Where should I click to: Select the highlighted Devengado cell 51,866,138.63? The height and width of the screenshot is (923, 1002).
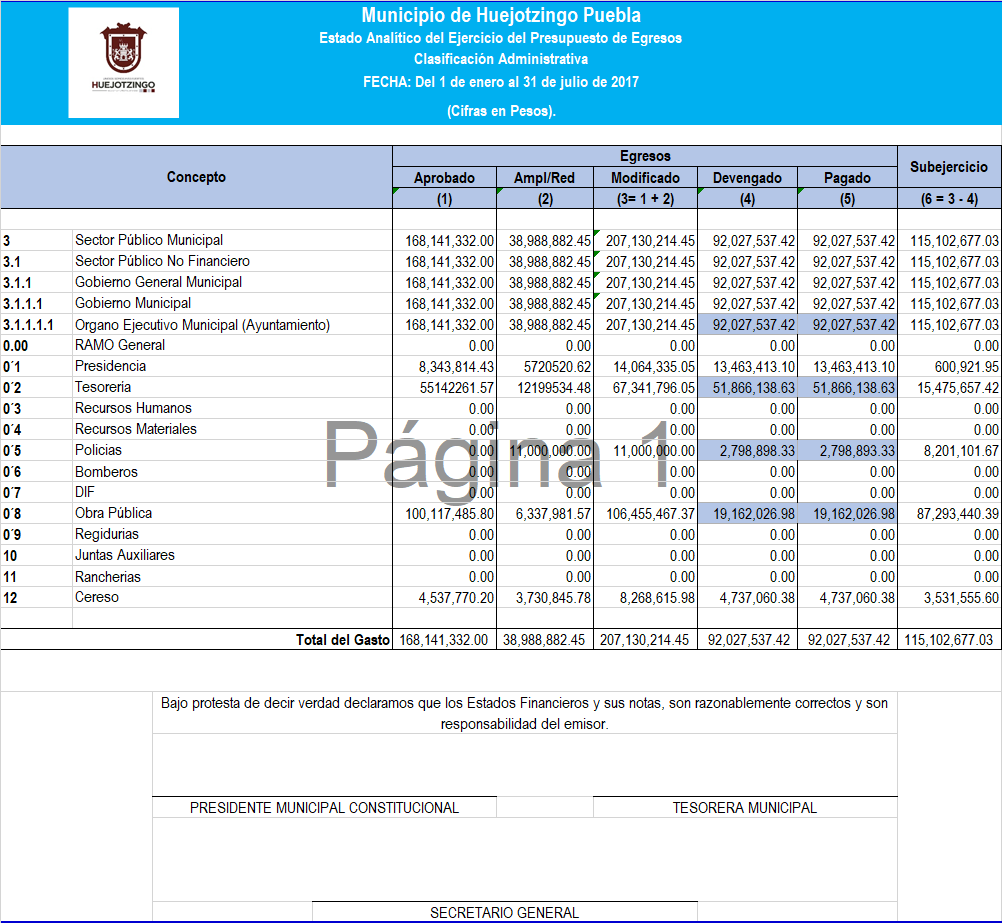pos(748,387)
